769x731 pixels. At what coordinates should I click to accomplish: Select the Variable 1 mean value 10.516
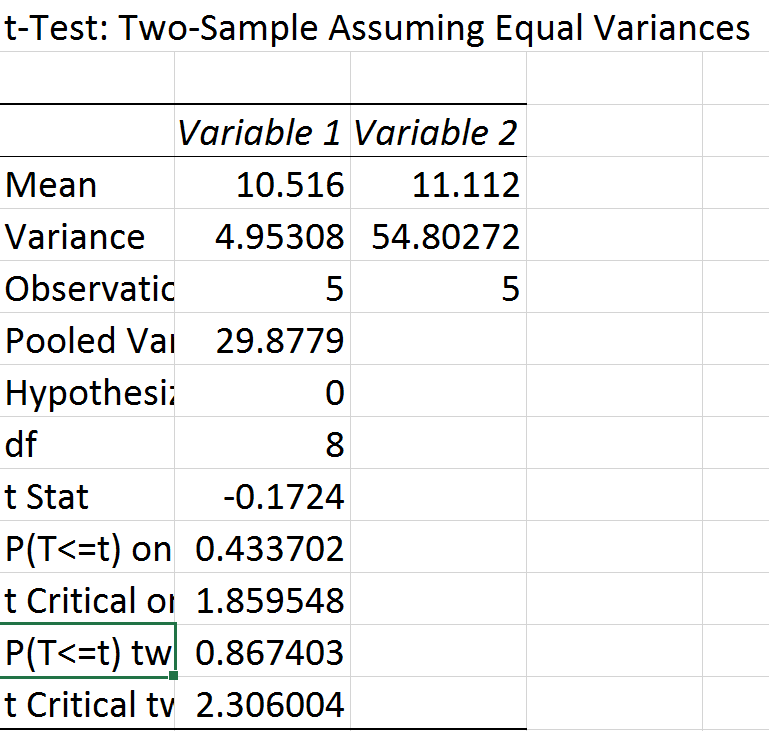262,185
